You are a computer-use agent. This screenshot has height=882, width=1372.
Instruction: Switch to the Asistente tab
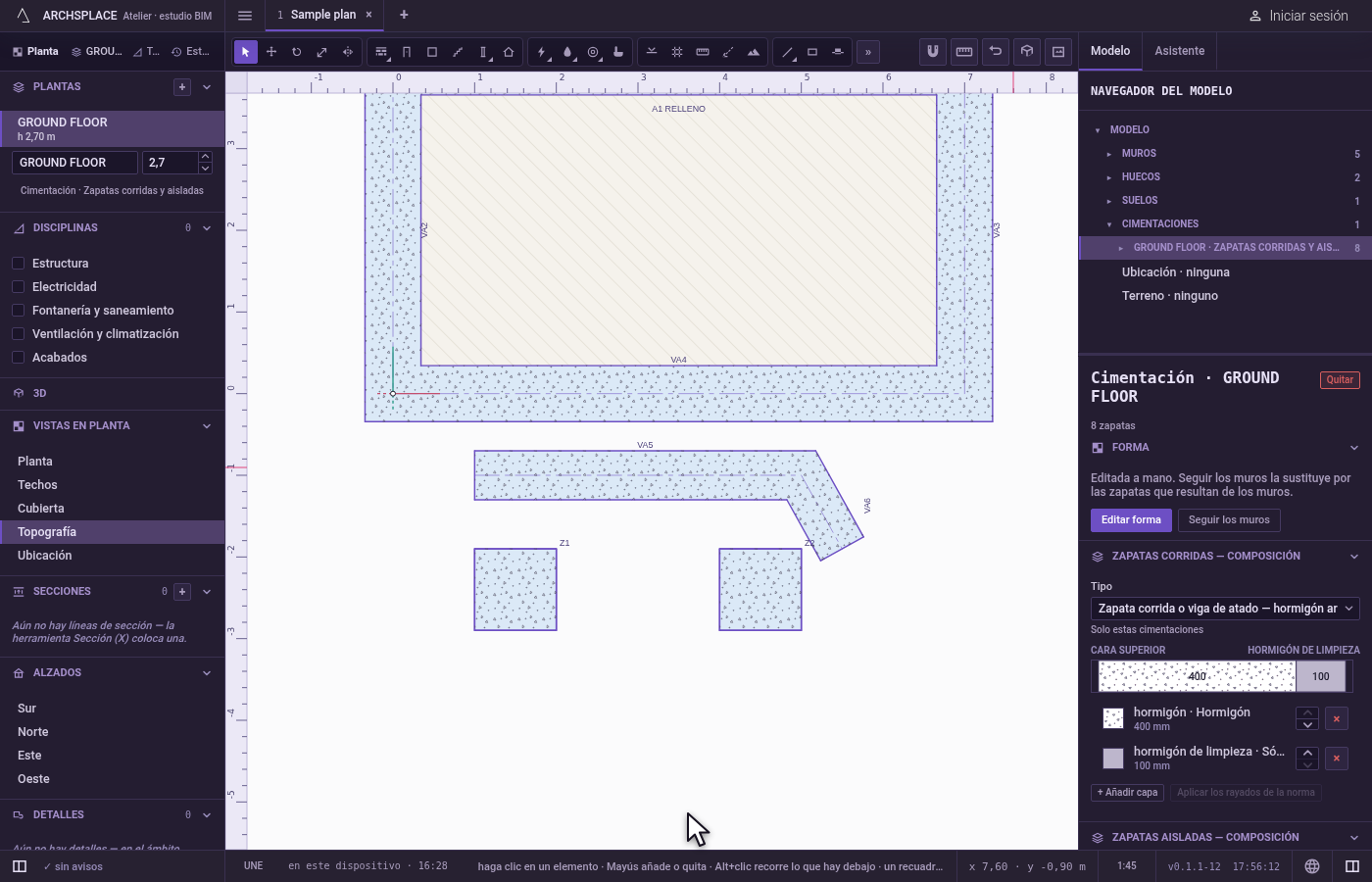point(1180,51)
